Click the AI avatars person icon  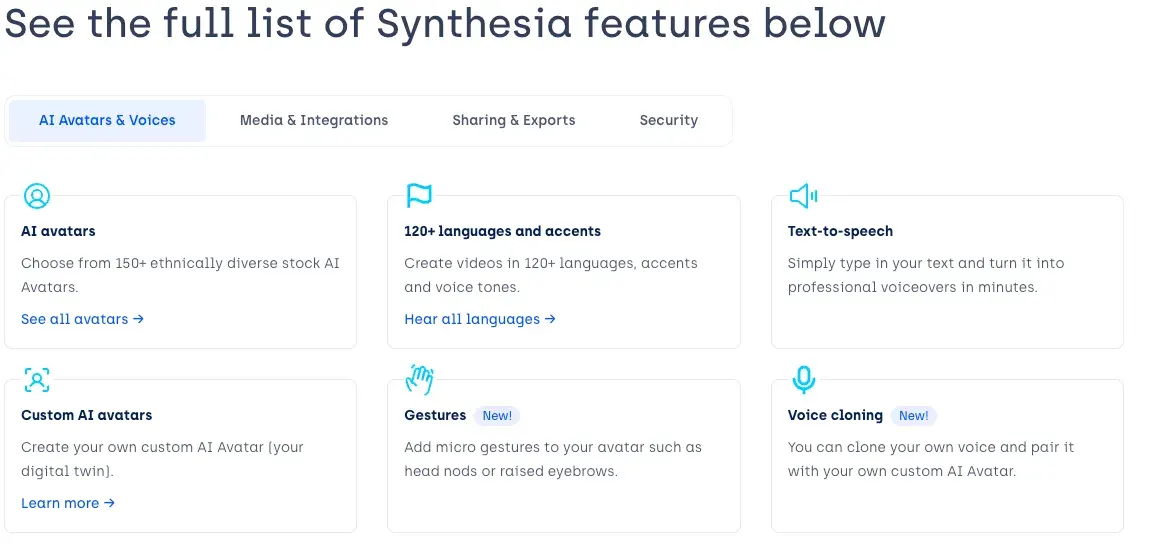[x=37, y=196]
